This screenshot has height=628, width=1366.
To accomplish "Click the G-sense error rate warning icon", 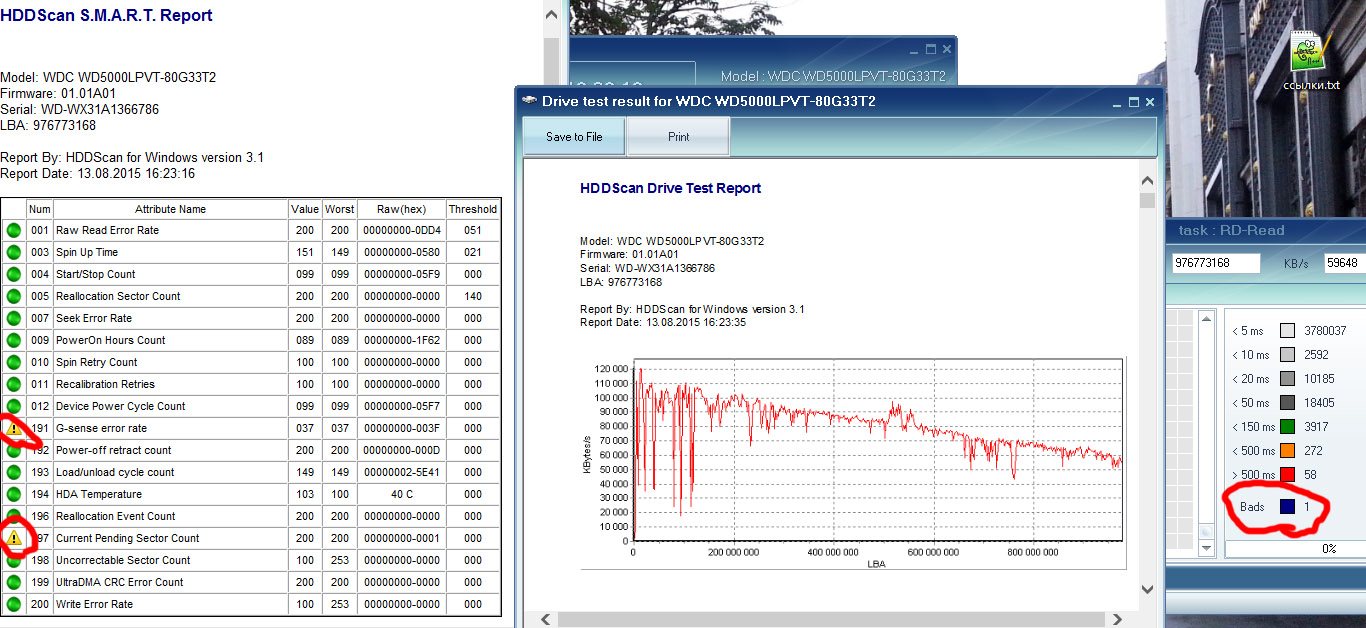I will click(14, 428).
